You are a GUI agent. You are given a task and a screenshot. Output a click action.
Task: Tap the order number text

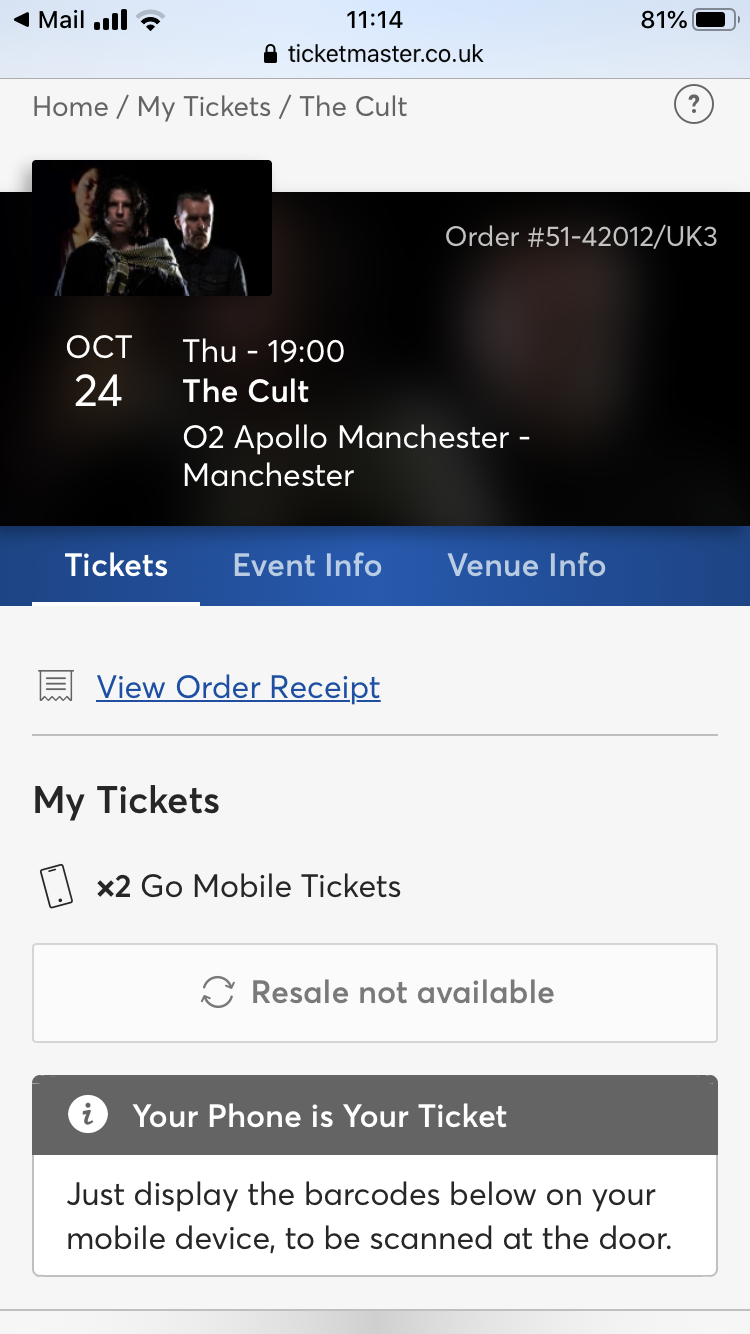[581, 237]
